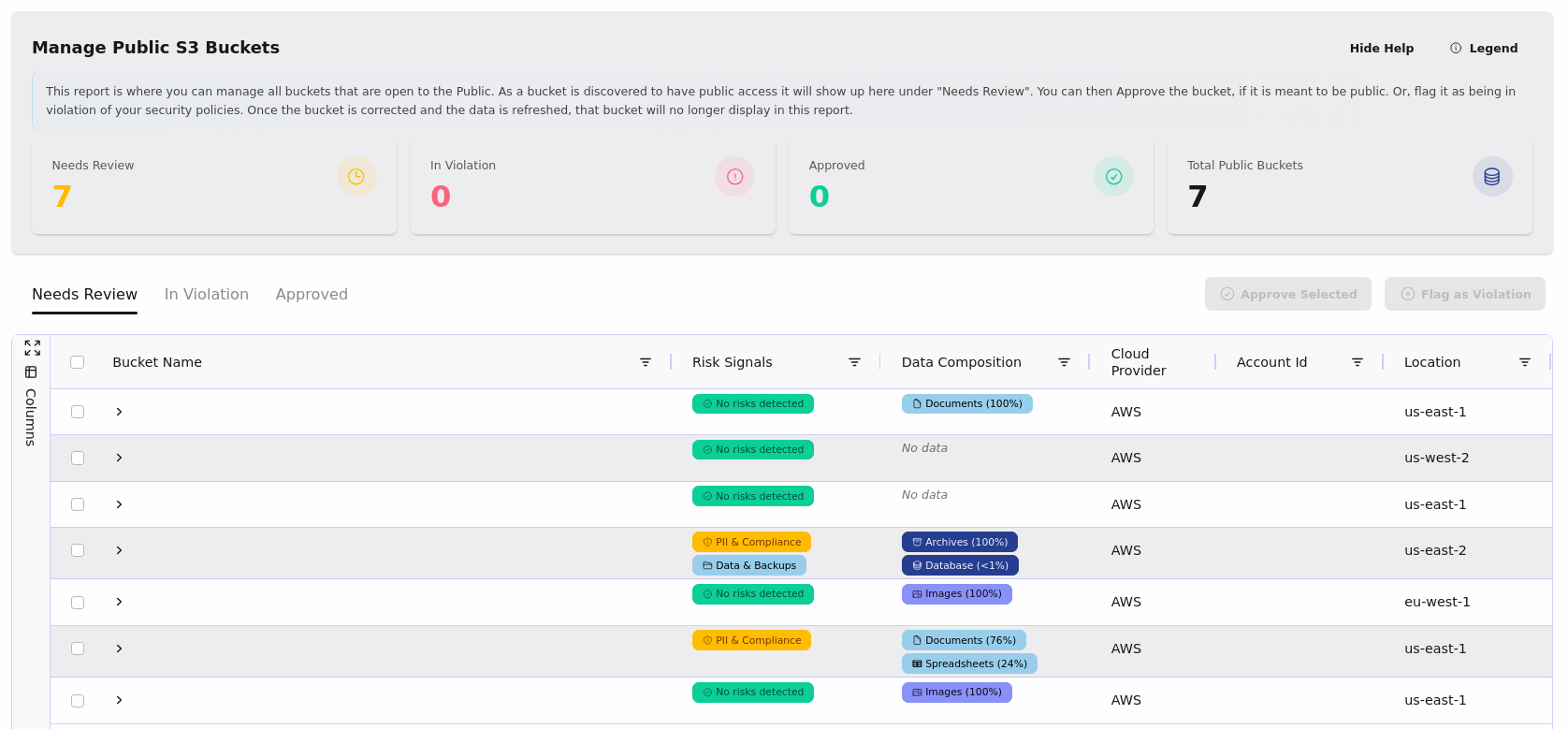Open the Legend

(x=1484, y=48)
